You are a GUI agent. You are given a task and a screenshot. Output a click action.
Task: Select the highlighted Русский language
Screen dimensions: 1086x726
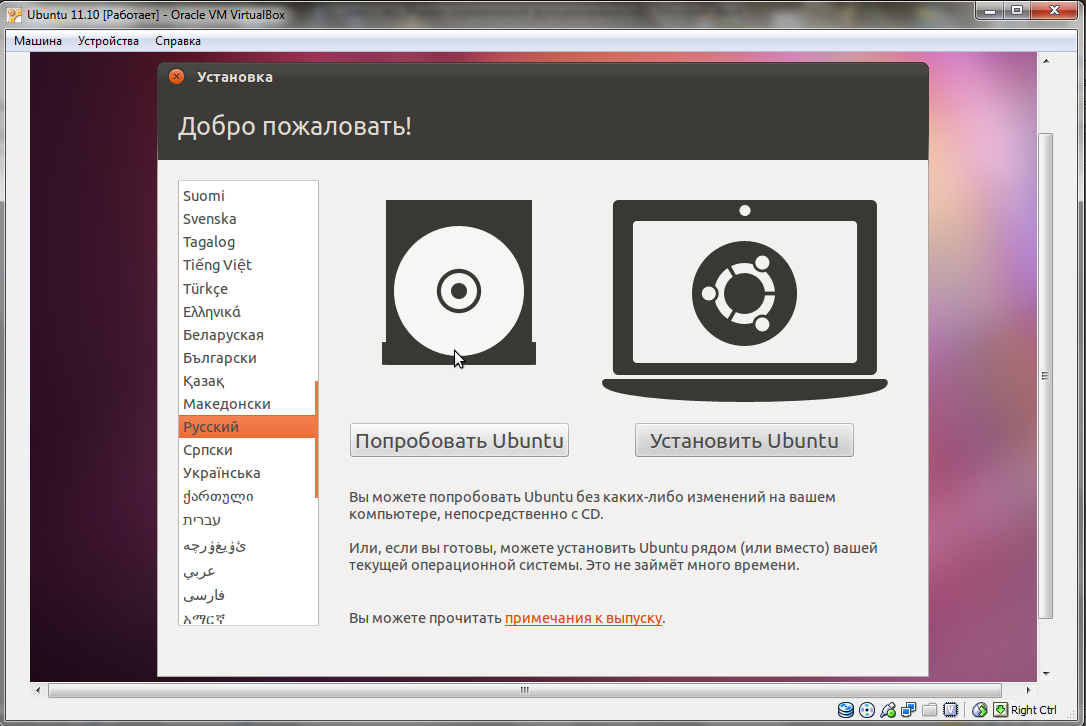click(247, 427)
